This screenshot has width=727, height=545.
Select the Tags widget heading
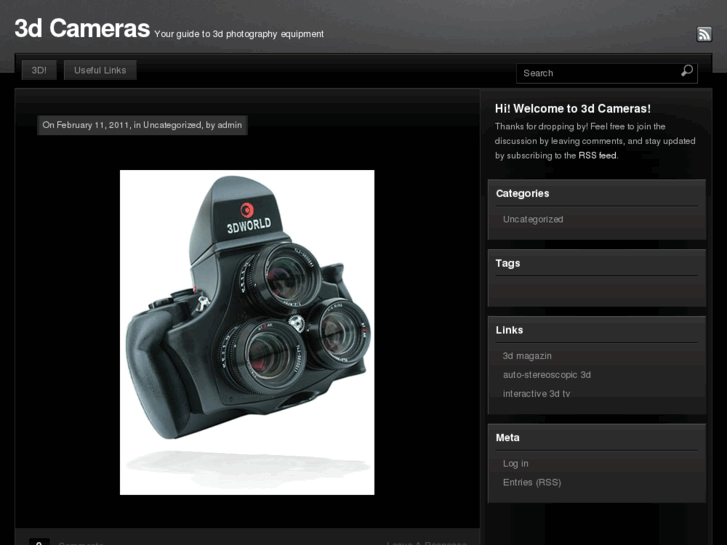[x=508, y=263]
